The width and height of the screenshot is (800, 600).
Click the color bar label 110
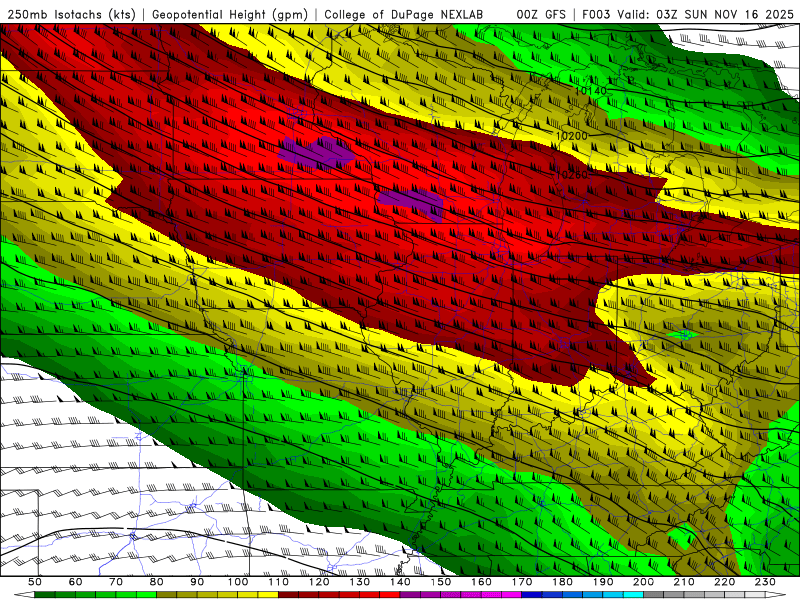[x=279, y=582]
